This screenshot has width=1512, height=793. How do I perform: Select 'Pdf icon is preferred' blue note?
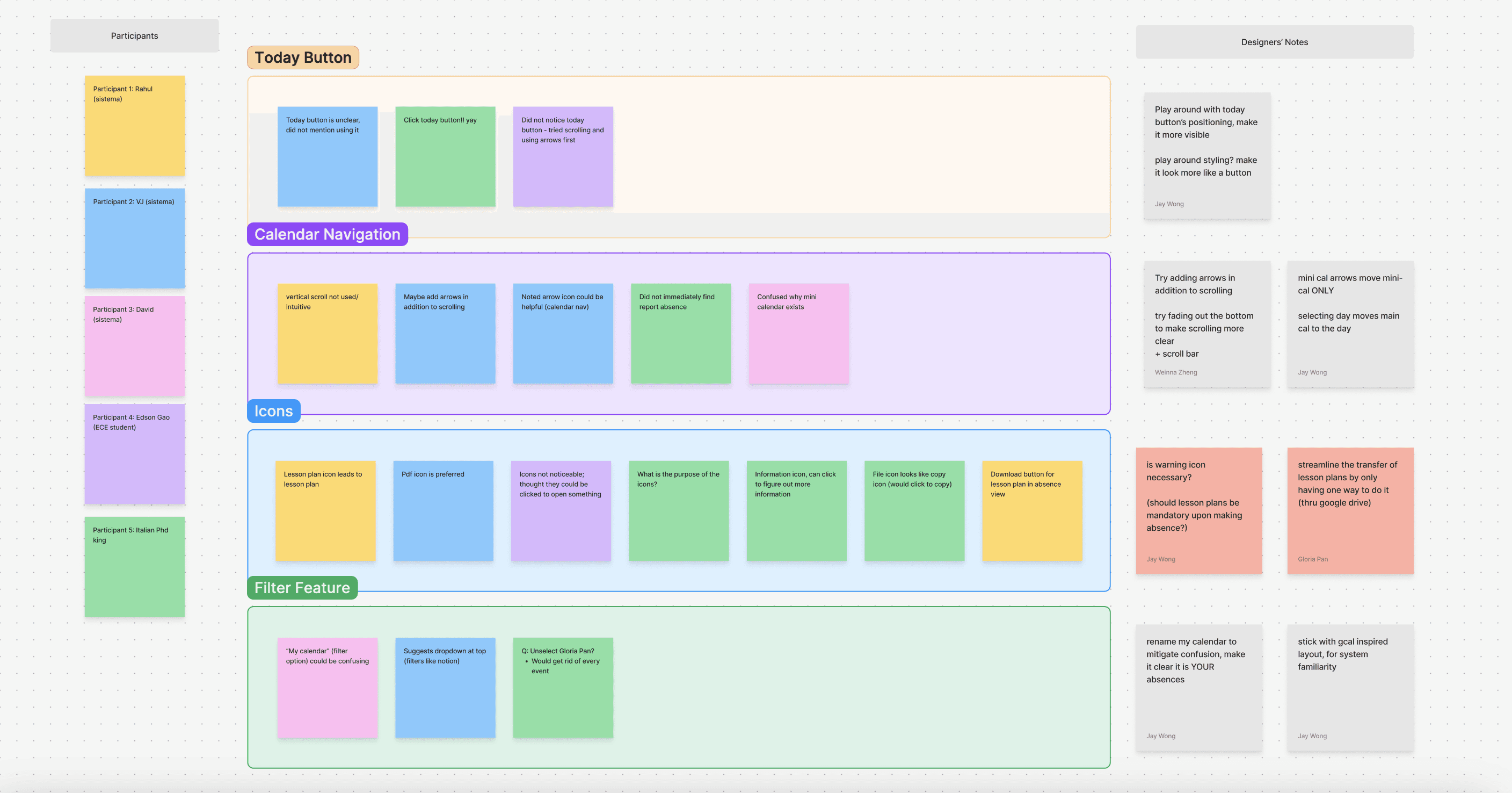(x=442, y=511)
